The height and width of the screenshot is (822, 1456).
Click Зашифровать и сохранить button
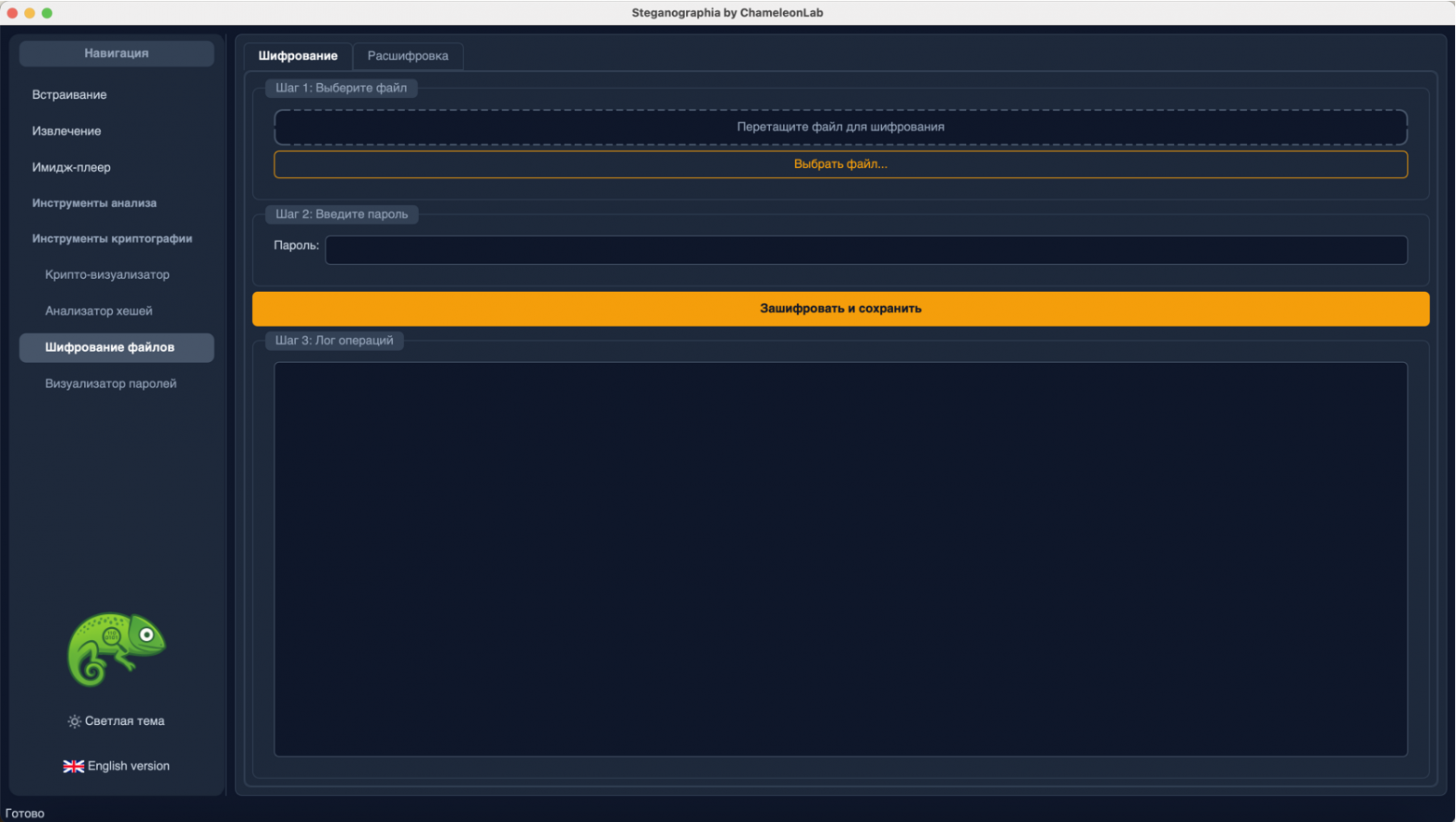pos(840,309)
